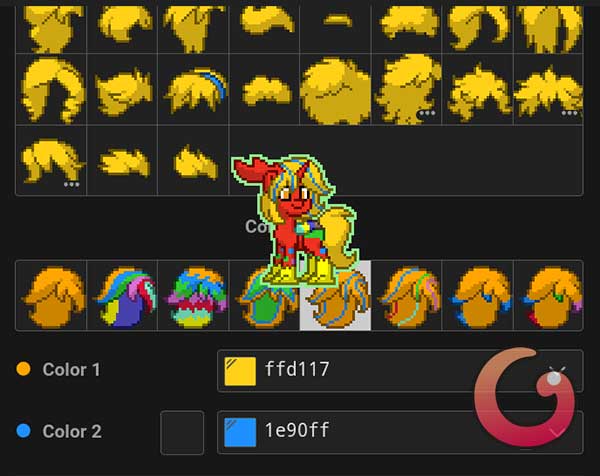The height and width of the screenshot is (476, 600).
Task: Pick the multicolor zigzag mane pattern
Action: 193,295
